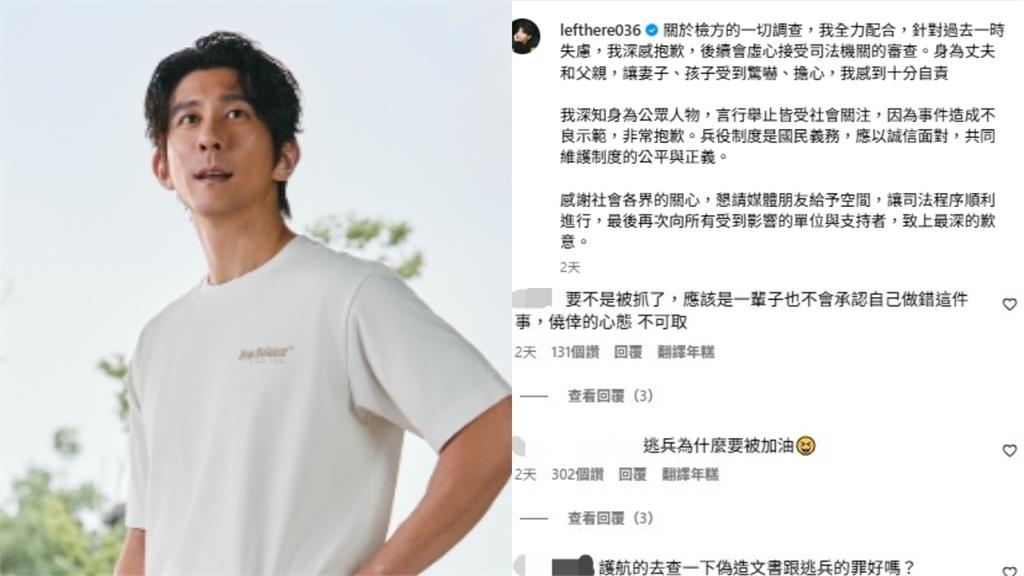Open the lefthere036 username link

(x=600, y=30)
